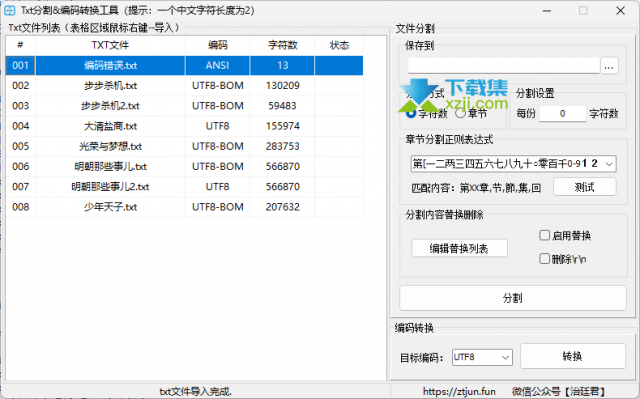Click the 编码 column header
Screen dimensions: 640x399
click(218, 45)
